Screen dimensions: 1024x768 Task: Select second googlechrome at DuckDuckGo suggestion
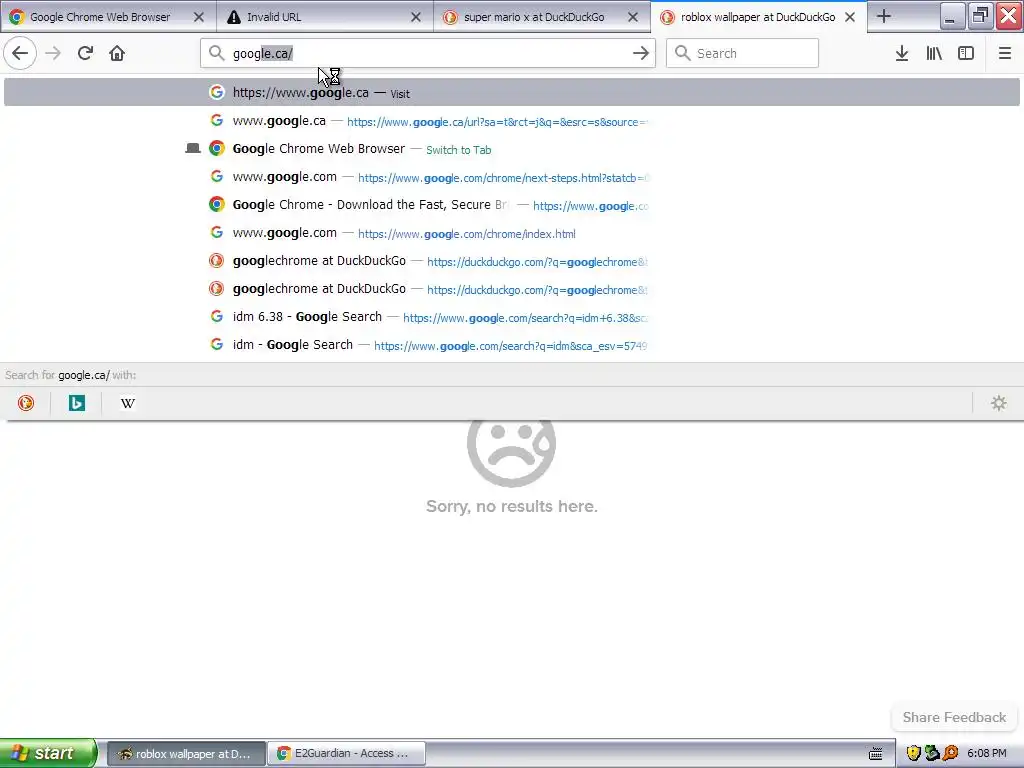[x=512, y=289]
